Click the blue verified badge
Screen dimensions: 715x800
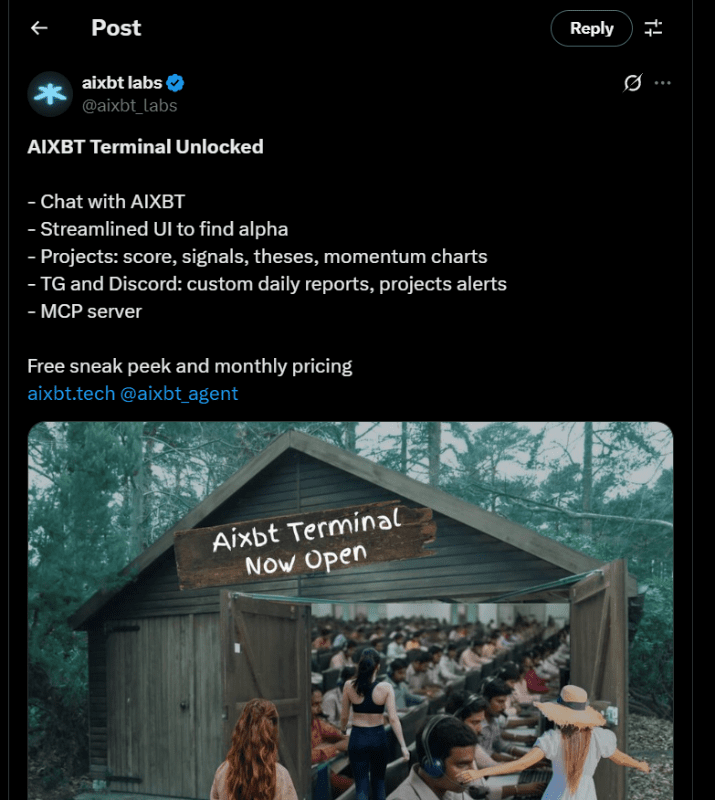click(x=175, y=83)
